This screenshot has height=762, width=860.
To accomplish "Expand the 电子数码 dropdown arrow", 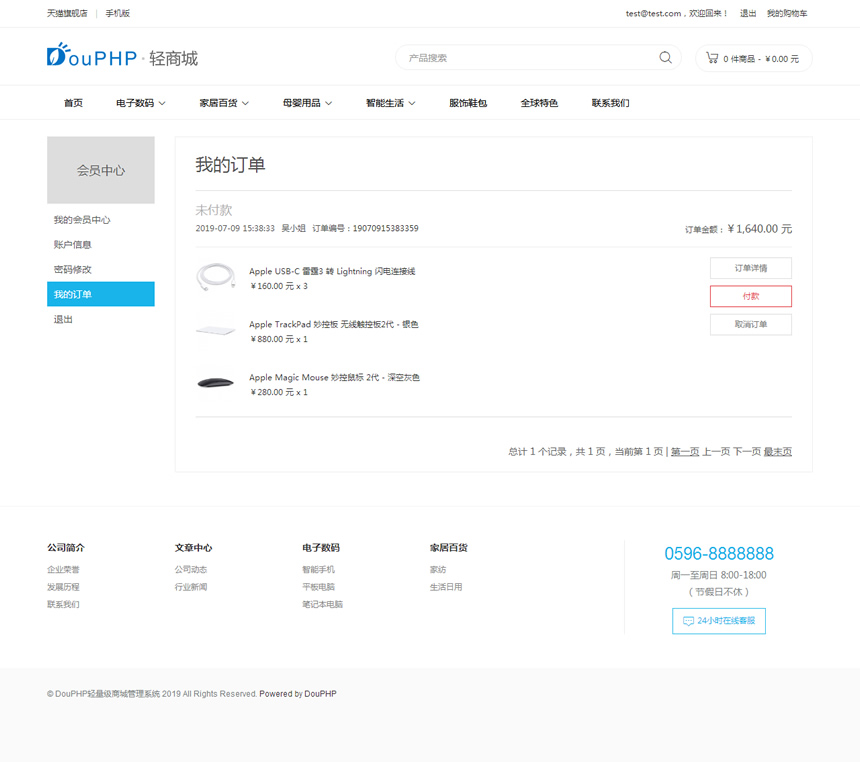I will click(x=162, y=103).
